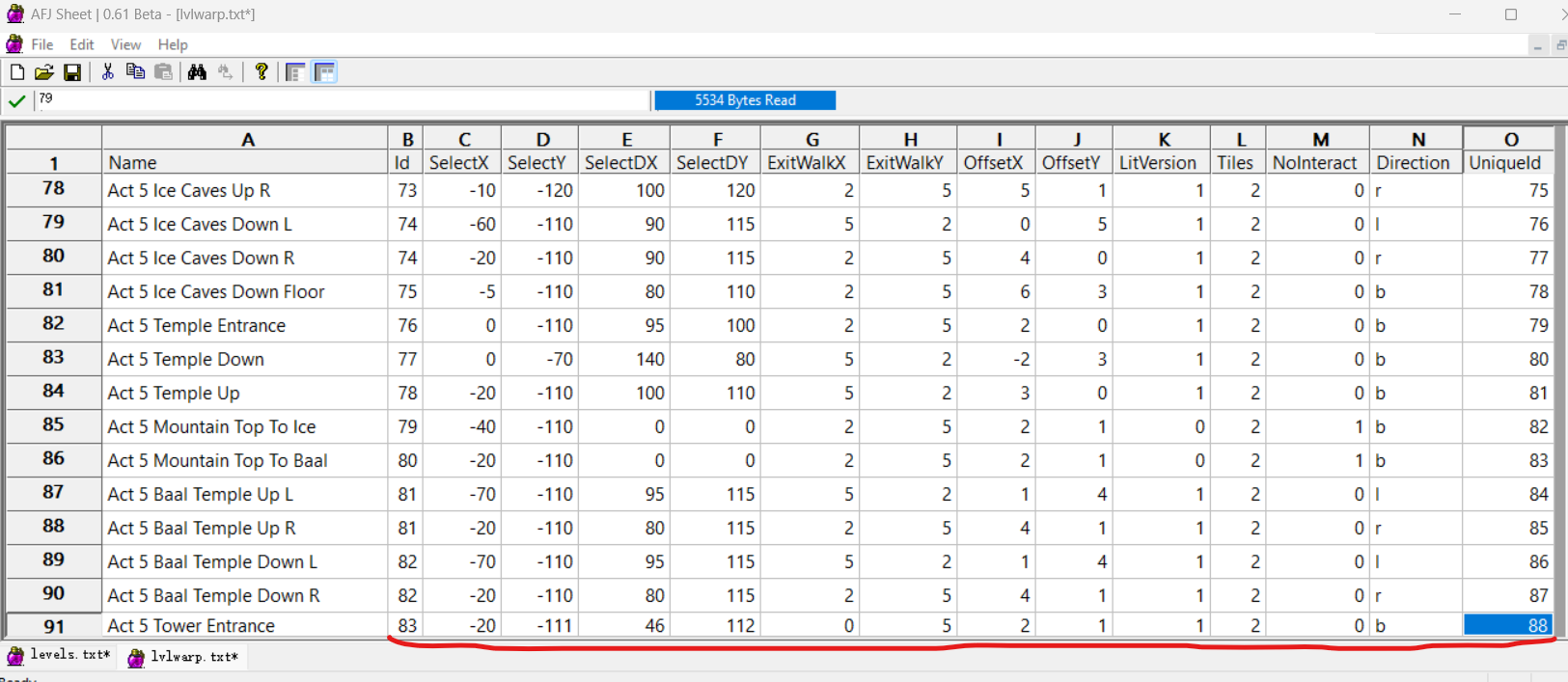Screen dimensions: 1568x682
Task: Toggle freeze header row and column icon
Action: pos(324,72)
